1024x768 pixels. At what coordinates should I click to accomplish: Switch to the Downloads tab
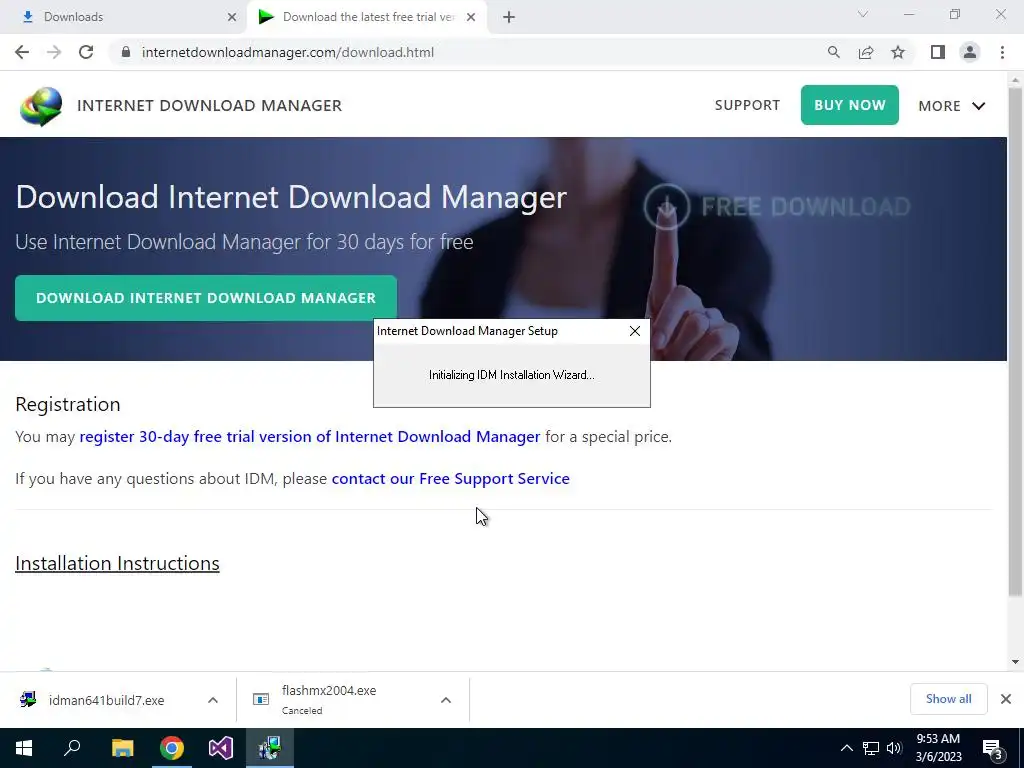(x=124, y=17)
